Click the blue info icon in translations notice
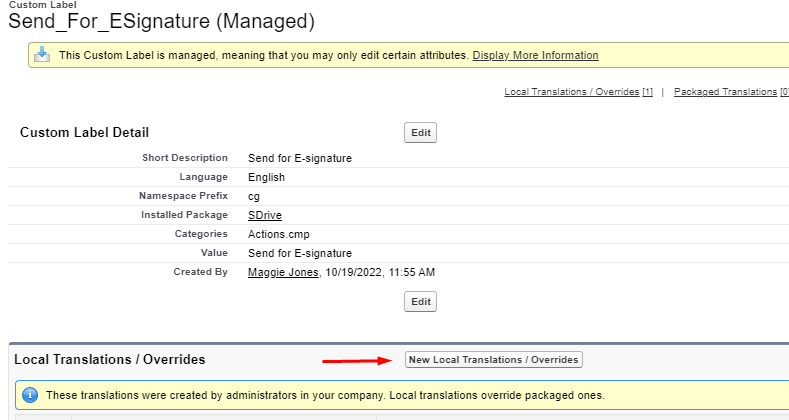The image size is (789, 420). [x=30, y=395]
